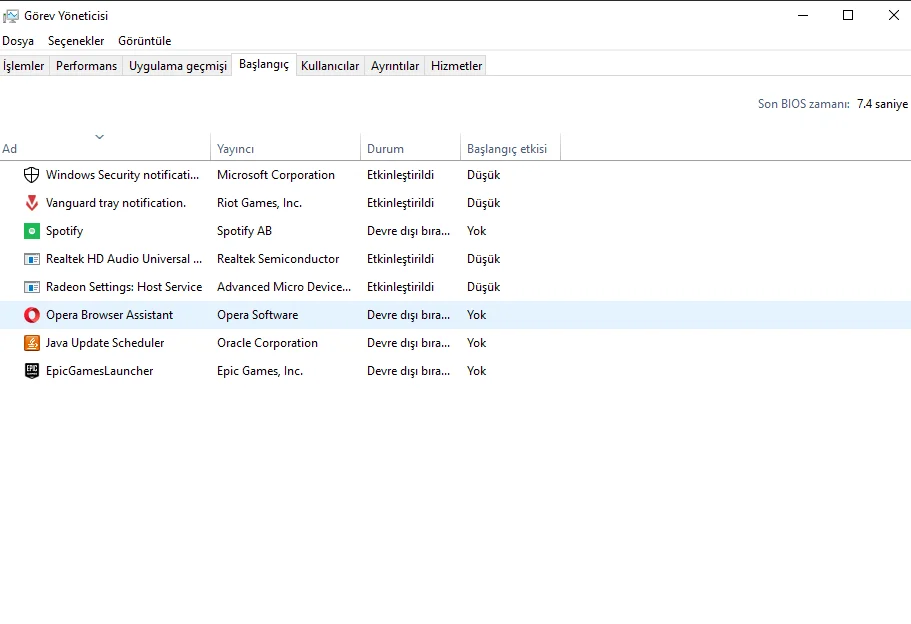
Task: Click the Radeon Settings Host Service icon
Action: [31, 287]
